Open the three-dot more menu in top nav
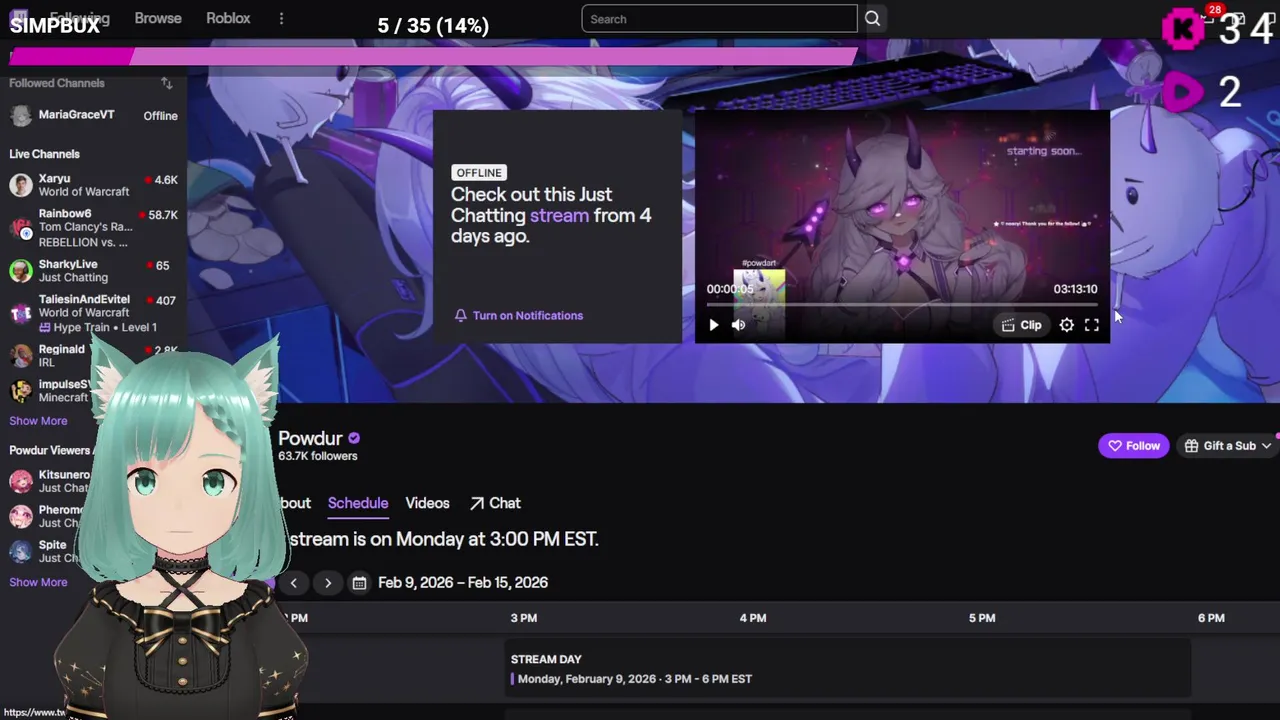 click(x=281, y=19)
